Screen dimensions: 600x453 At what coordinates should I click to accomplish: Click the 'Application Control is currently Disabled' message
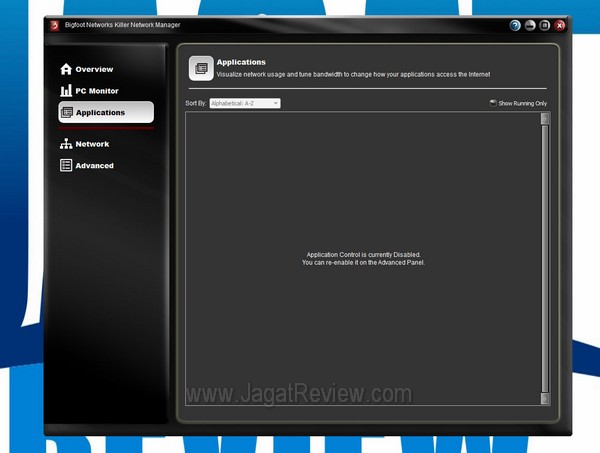tap(364, 254)
